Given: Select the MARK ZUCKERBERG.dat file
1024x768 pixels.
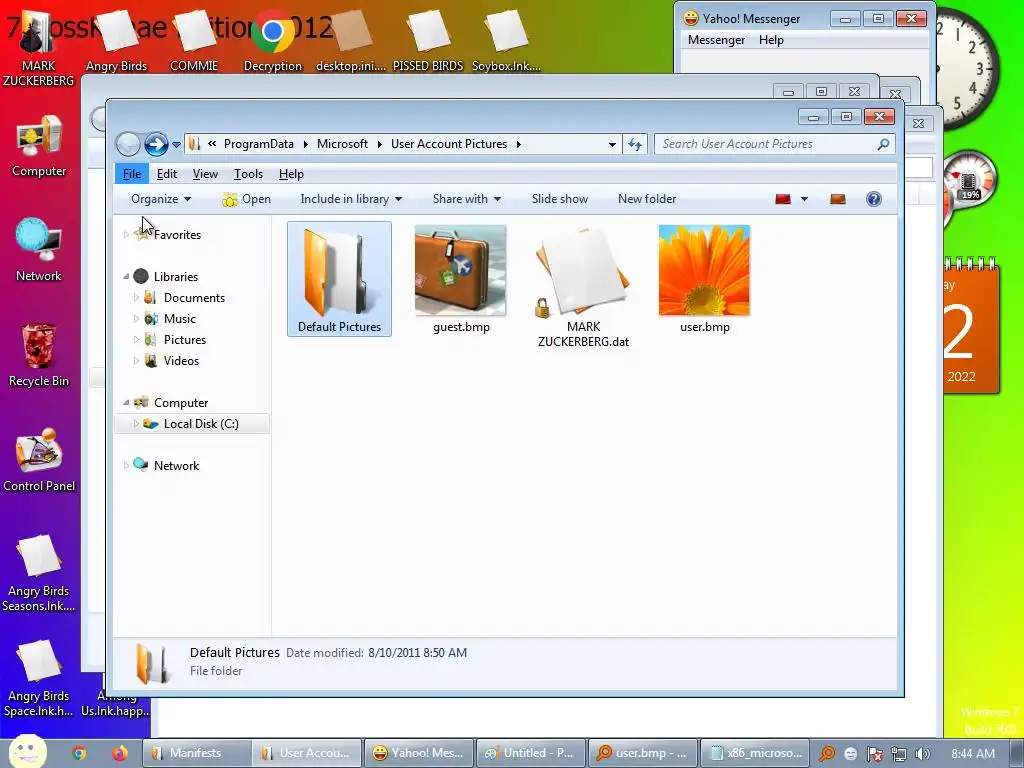Looking at the screenshot, I should pos(583,287).
